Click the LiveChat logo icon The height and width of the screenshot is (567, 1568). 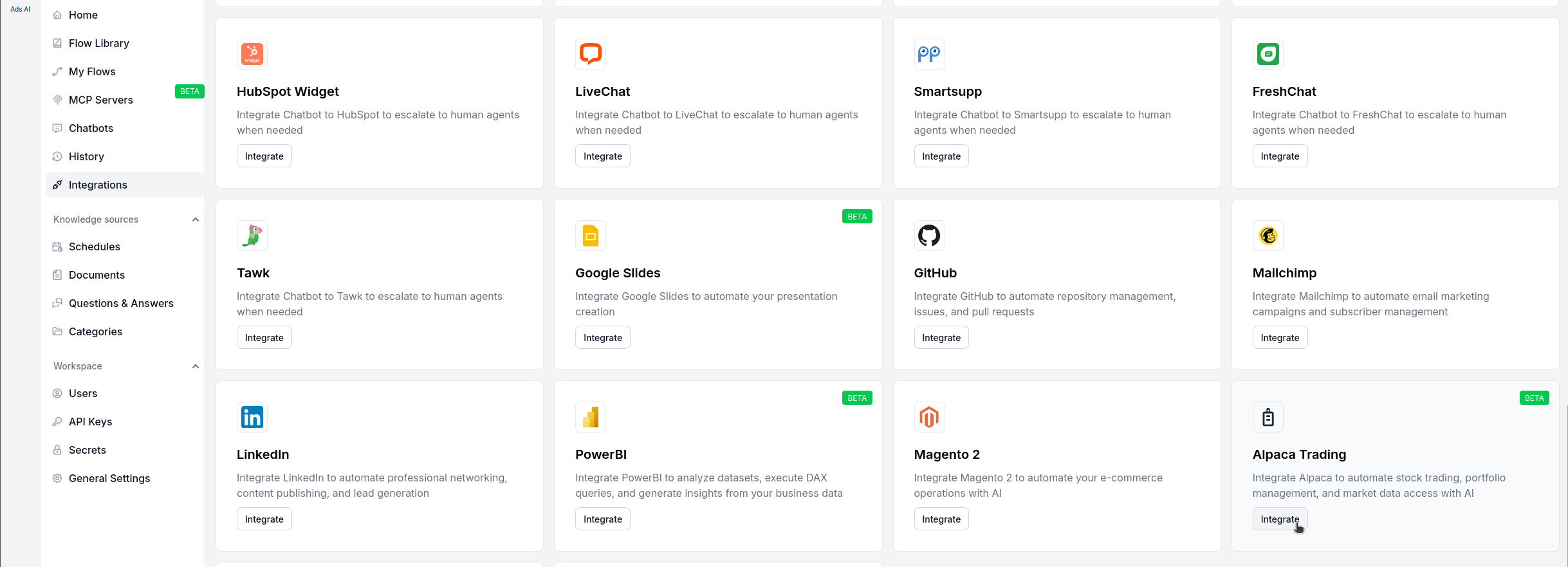[591, 54]
